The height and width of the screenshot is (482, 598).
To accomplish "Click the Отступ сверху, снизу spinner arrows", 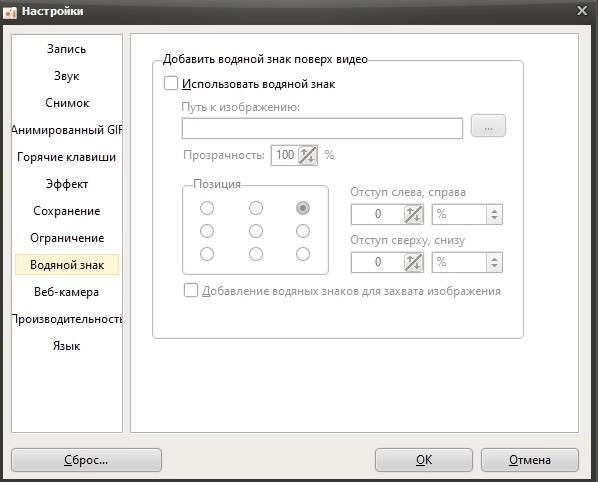I will pos(414,262).
